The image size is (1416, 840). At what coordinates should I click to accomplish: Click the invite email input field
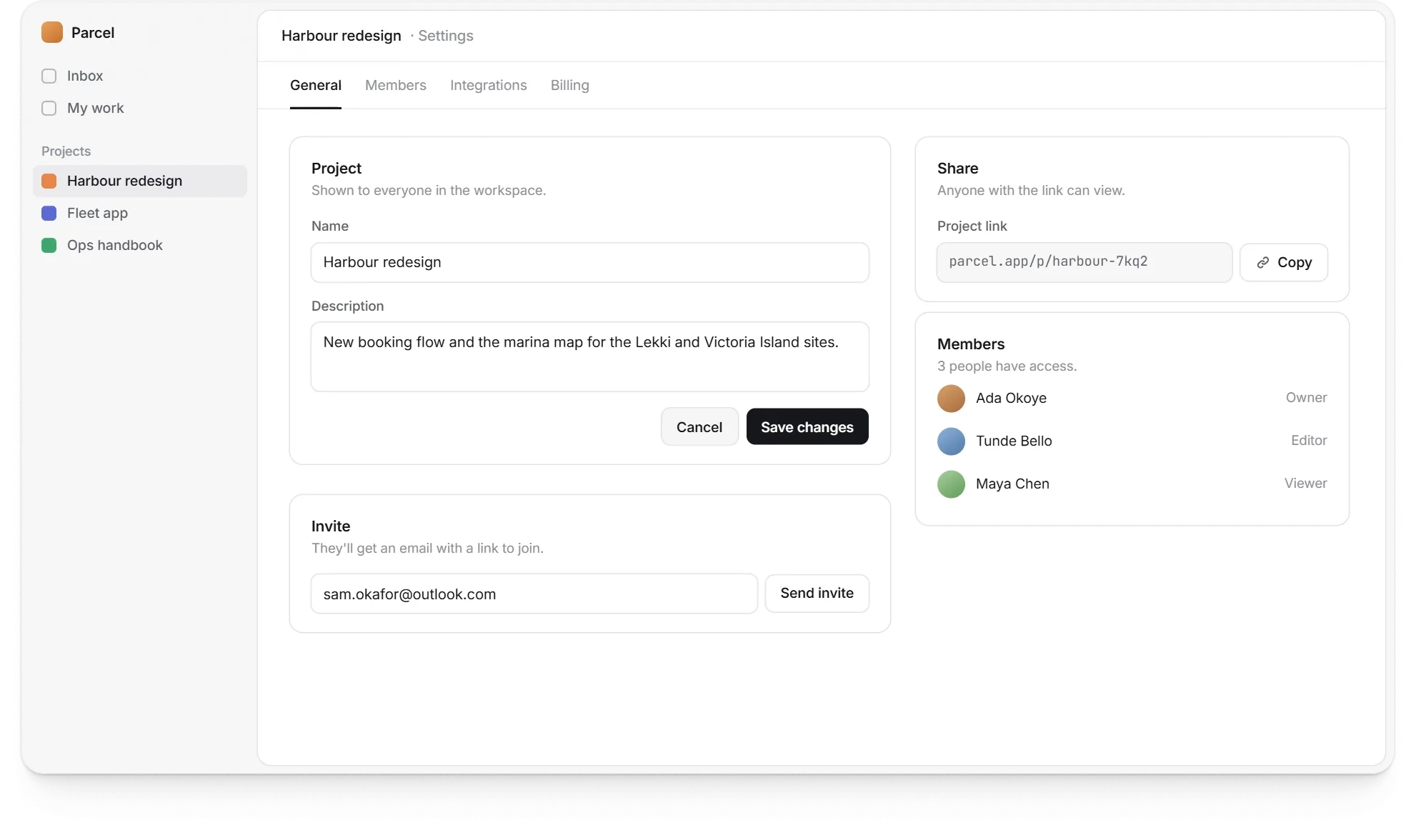534,594
